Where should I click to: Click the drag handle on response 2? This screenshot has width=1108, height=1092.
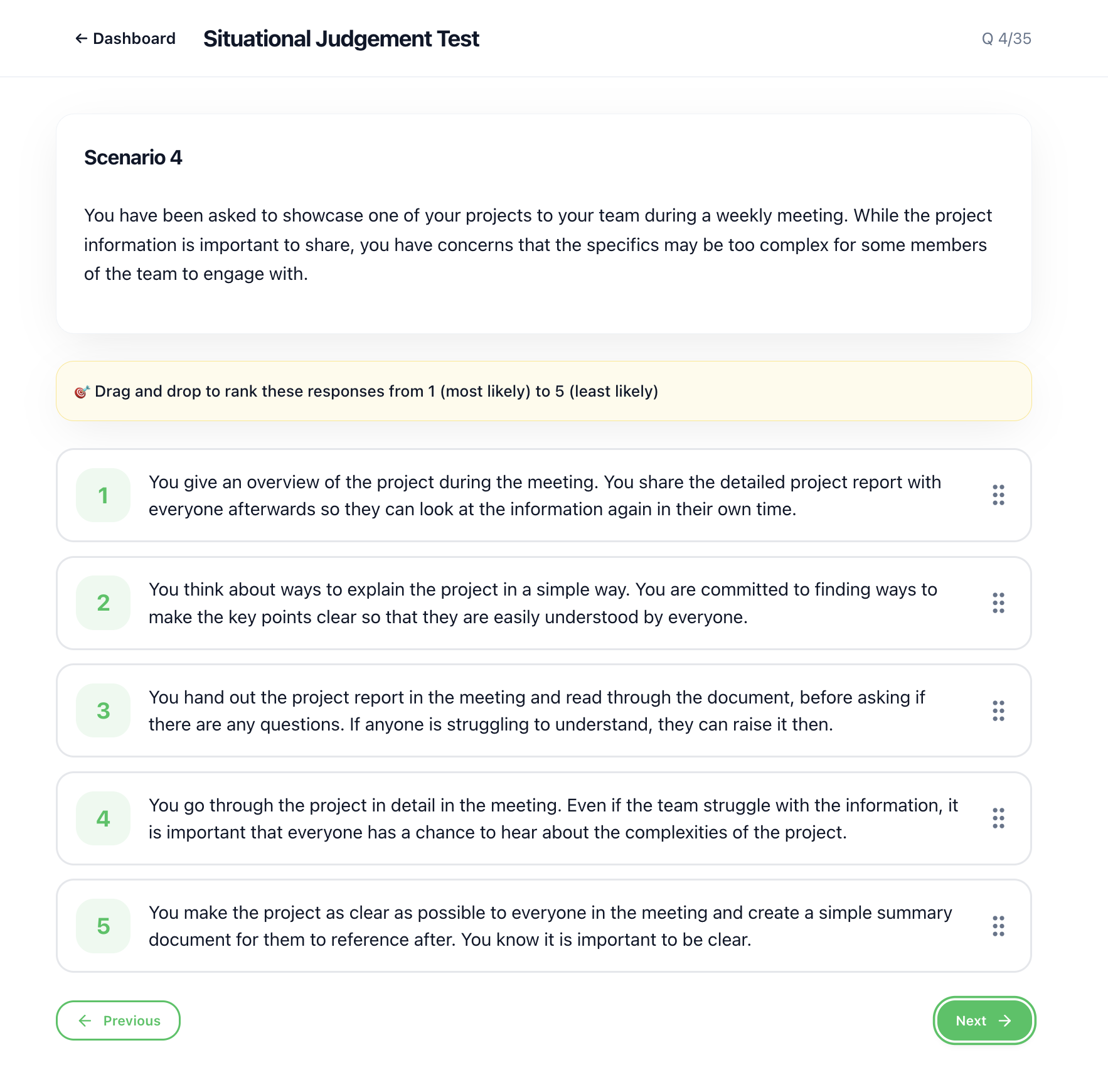tap(998, 602)
